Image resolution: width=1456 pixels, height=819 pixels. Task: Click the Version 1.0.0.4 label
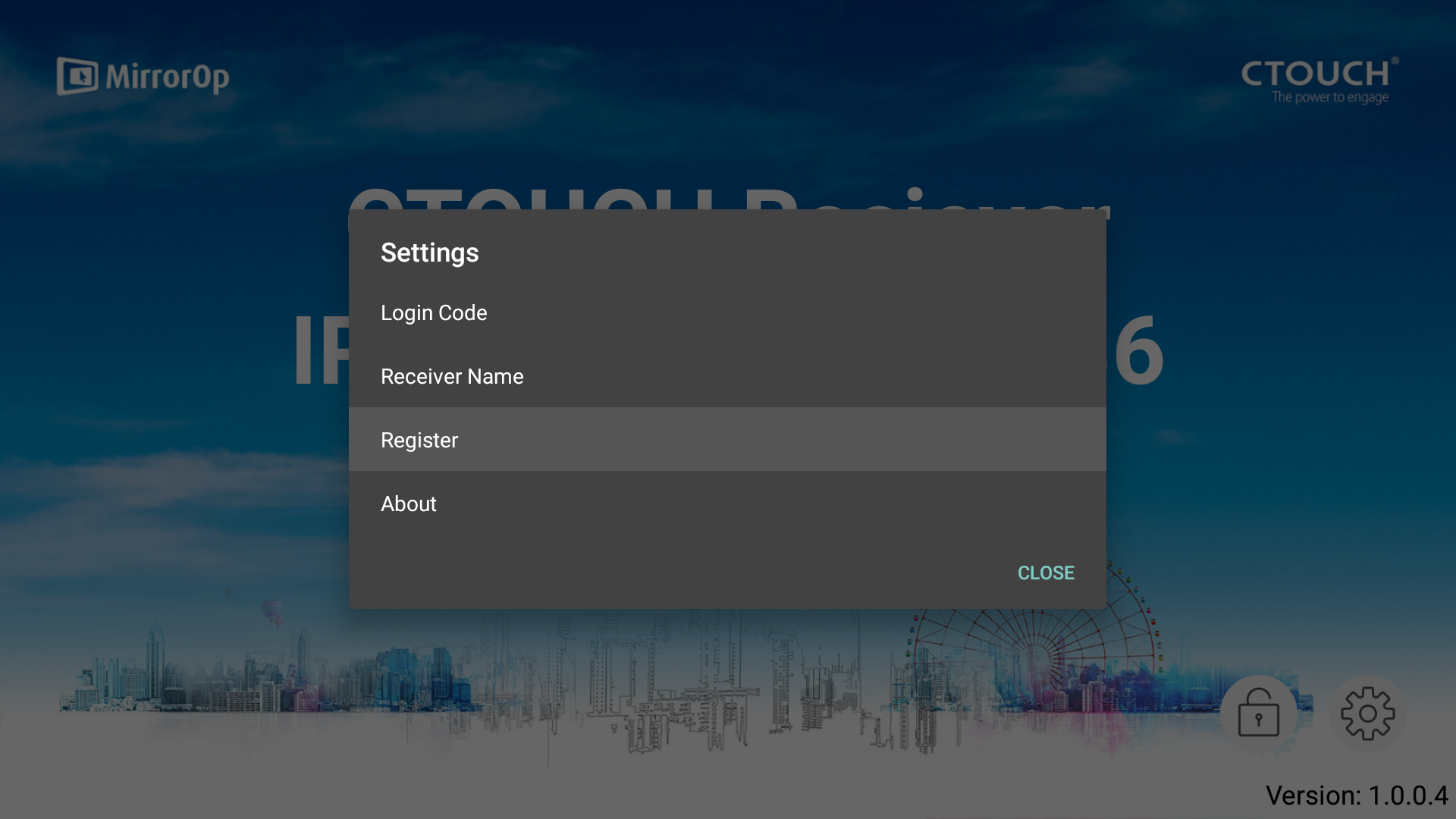[1356, 795]
